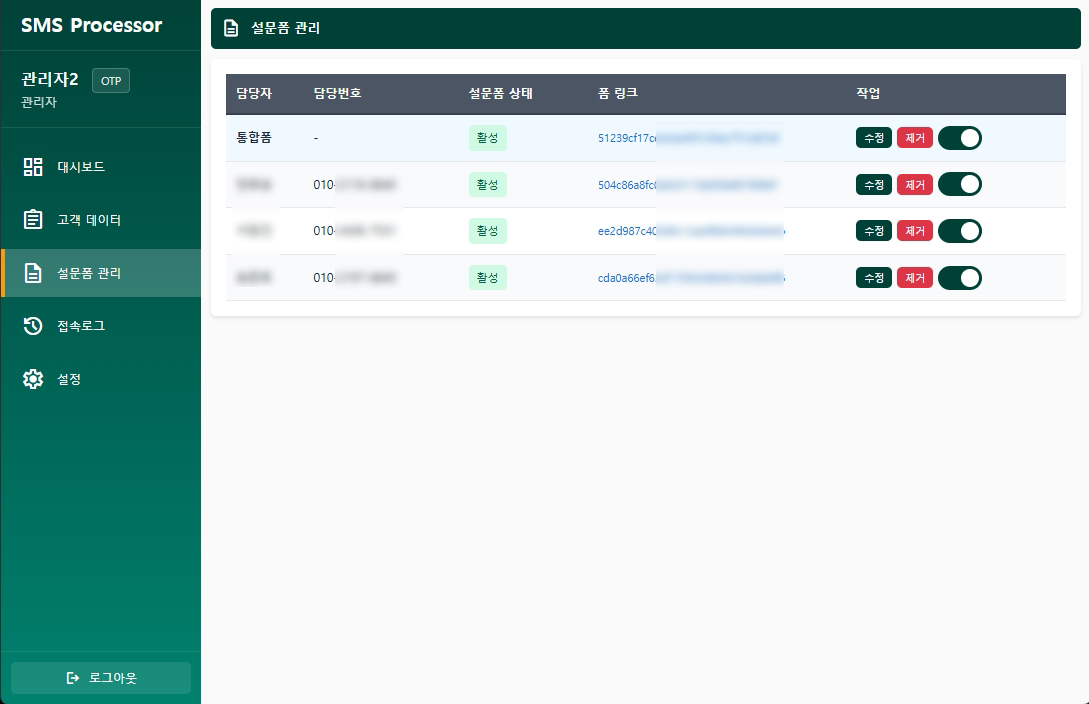Open 설문폼 관리 via its document icon

(33, 273)
